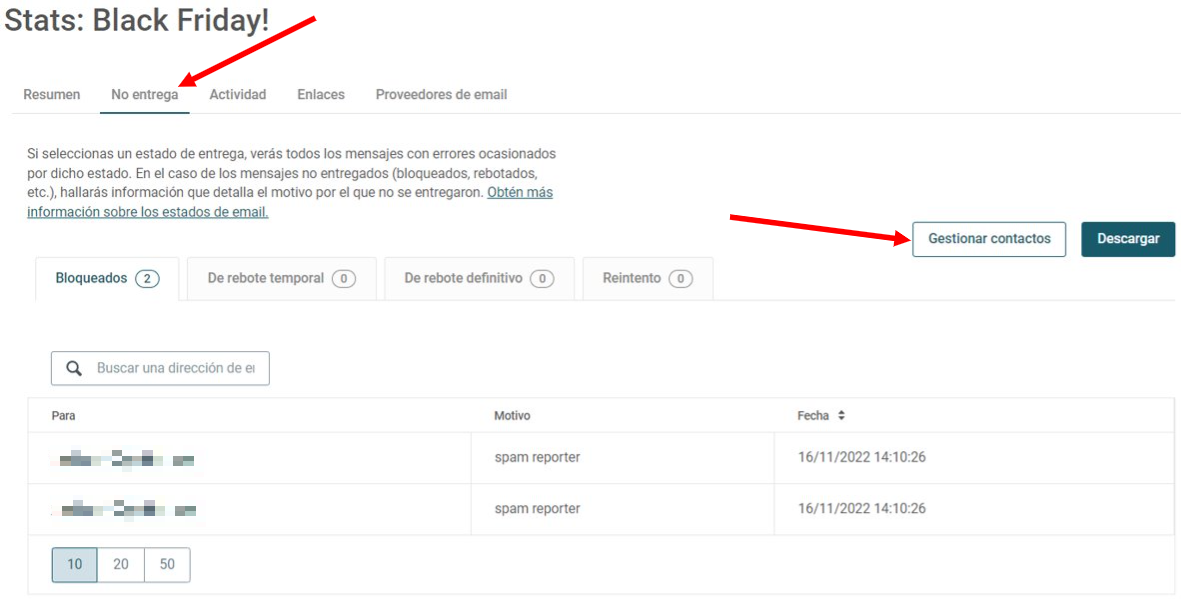Click the Para column header
The image size is (1181, 599).
tap(63, 416)
